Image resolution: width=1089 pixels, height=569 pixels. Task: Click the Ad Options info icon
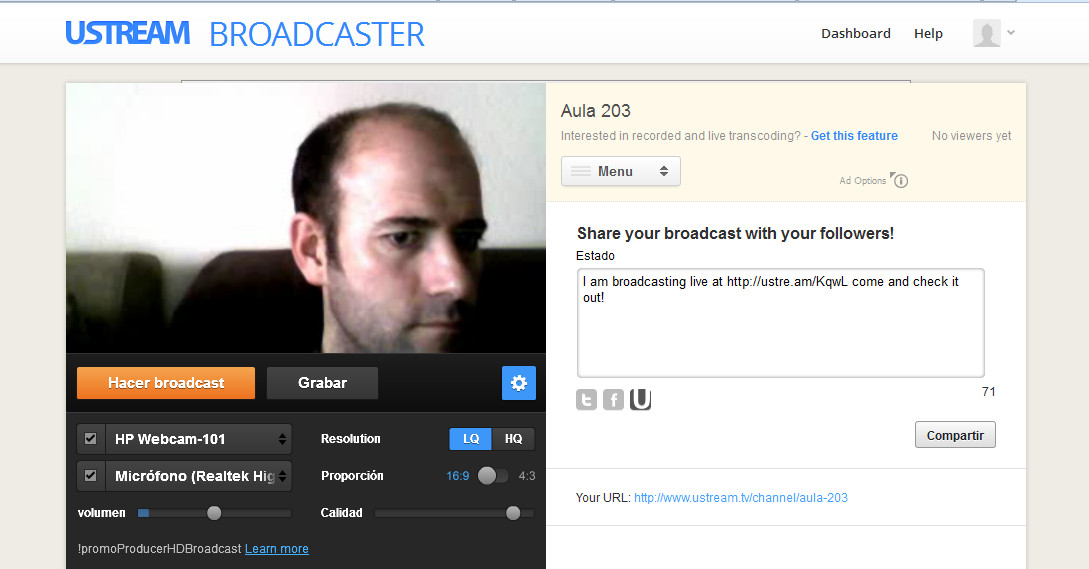(900, 181)
